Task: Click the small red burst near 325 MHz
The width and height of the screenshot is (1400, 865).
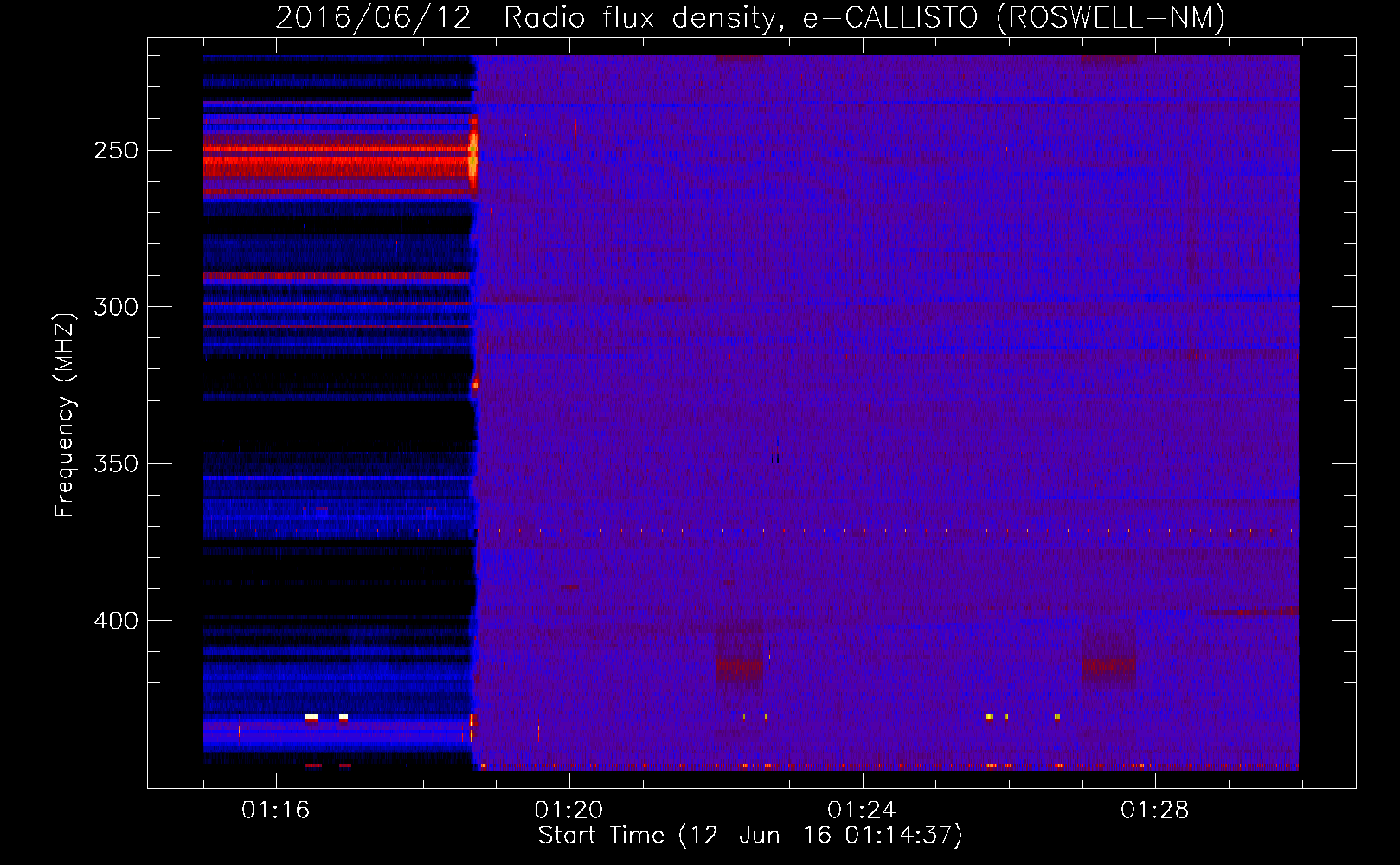Action: 475,381
